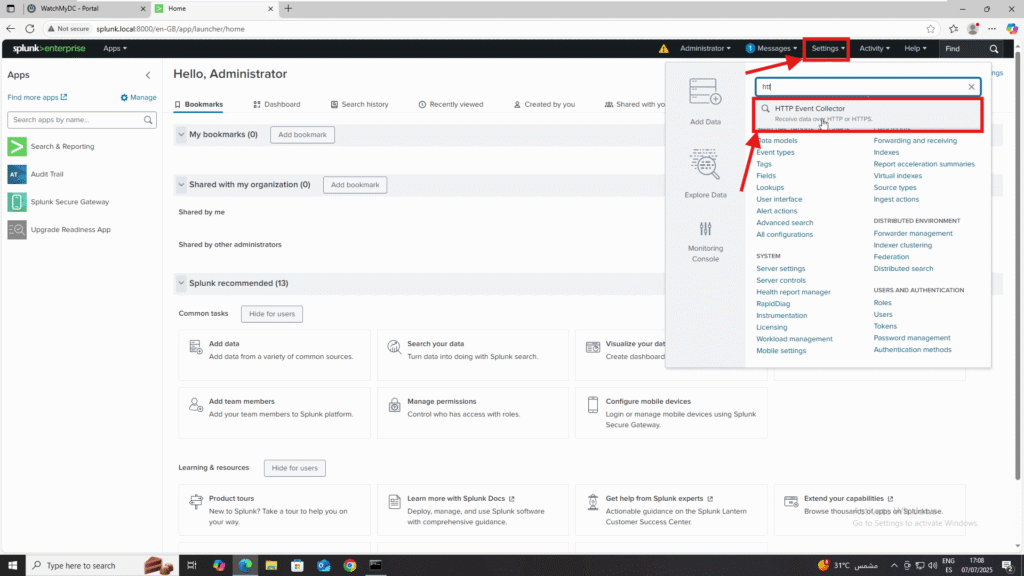Image resolution: width=1024 pixels, height=576 pixels.
Task: Collapse Shared with my organization section
Action: point(182,185)
